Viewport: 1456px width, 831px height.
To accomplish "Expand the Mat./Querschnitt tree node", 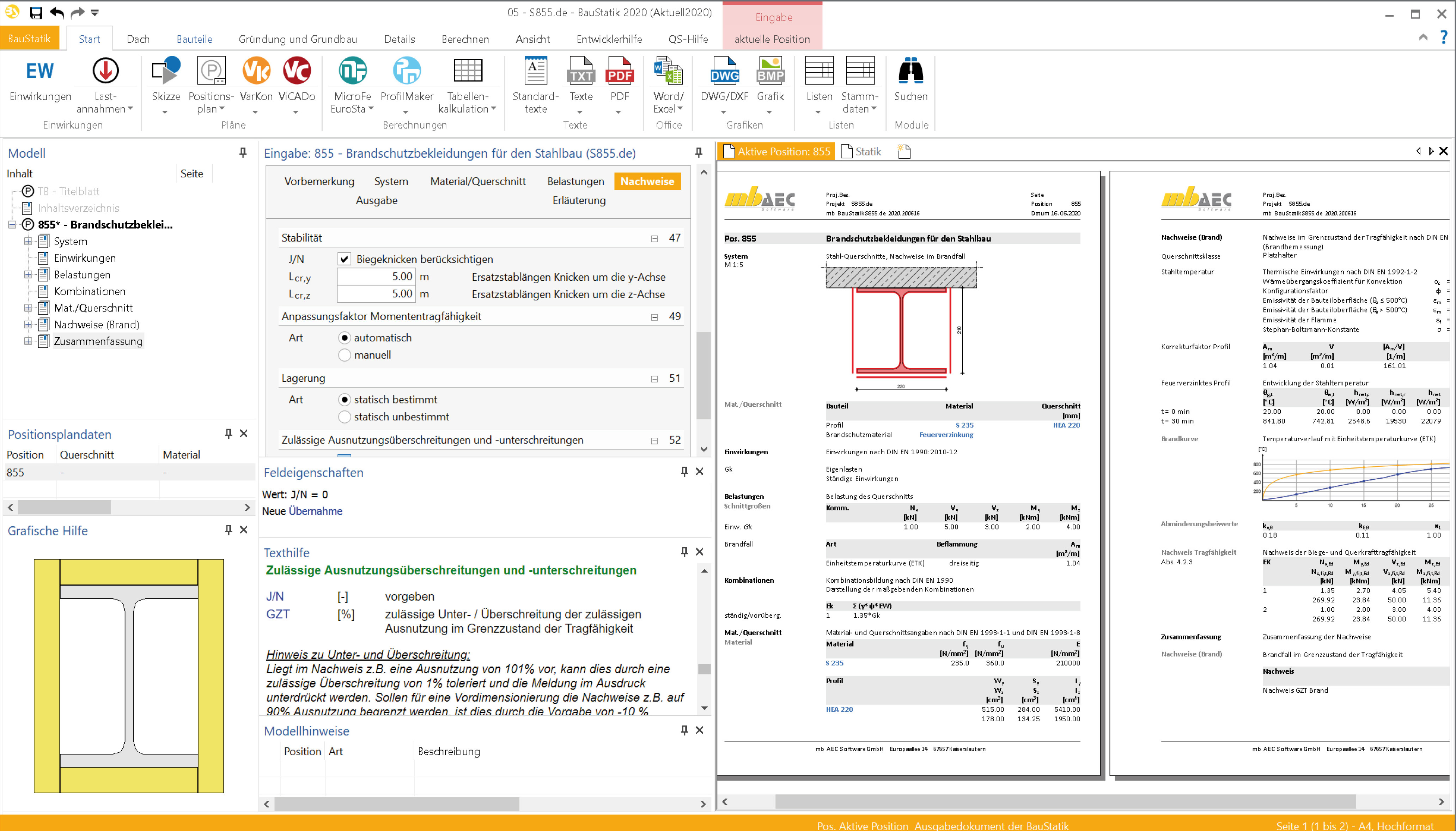I will (28, 308).
